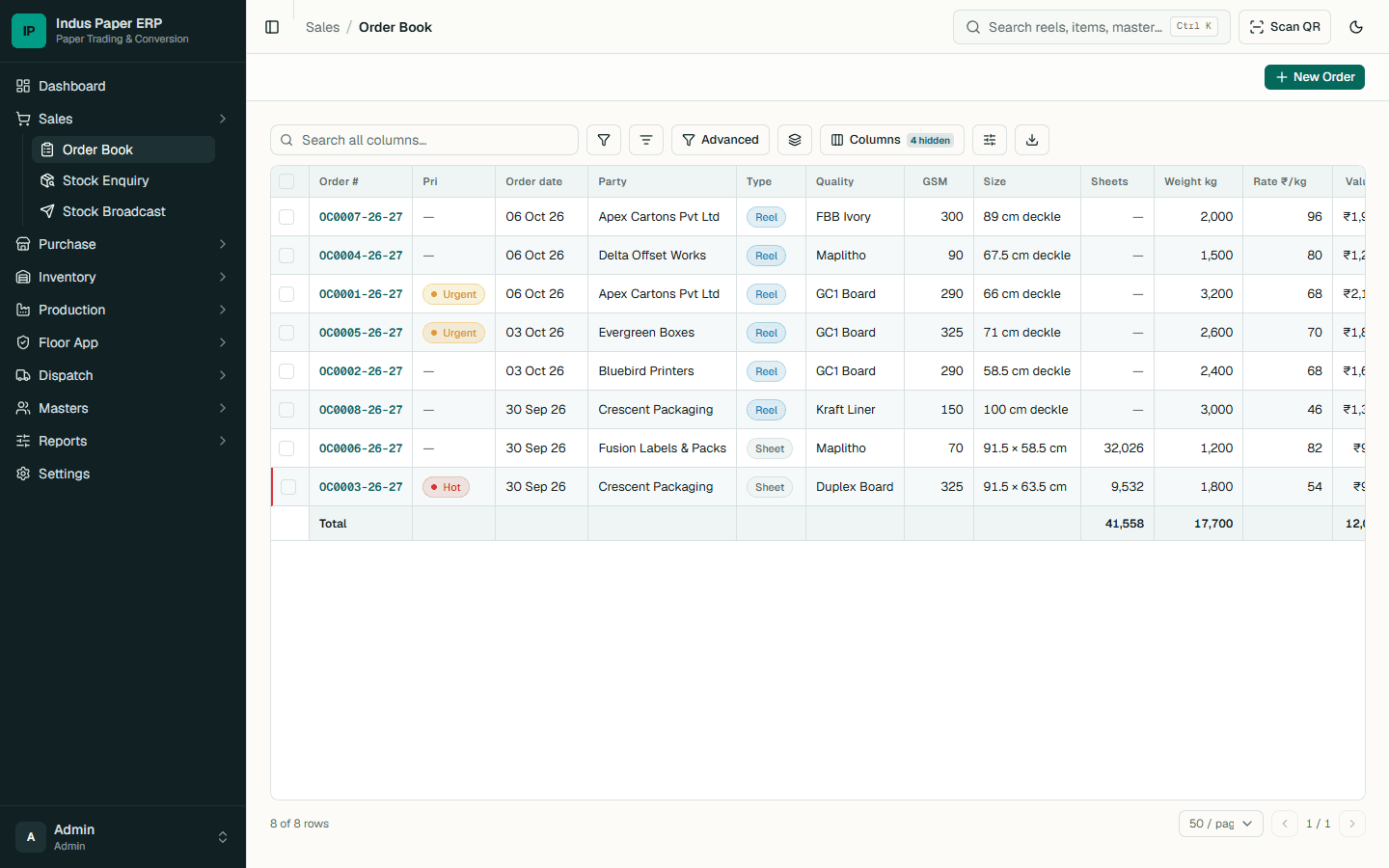Expand the Inventory menu chevron
This screenshot has width=1389, height=868.
coord(223,277)
